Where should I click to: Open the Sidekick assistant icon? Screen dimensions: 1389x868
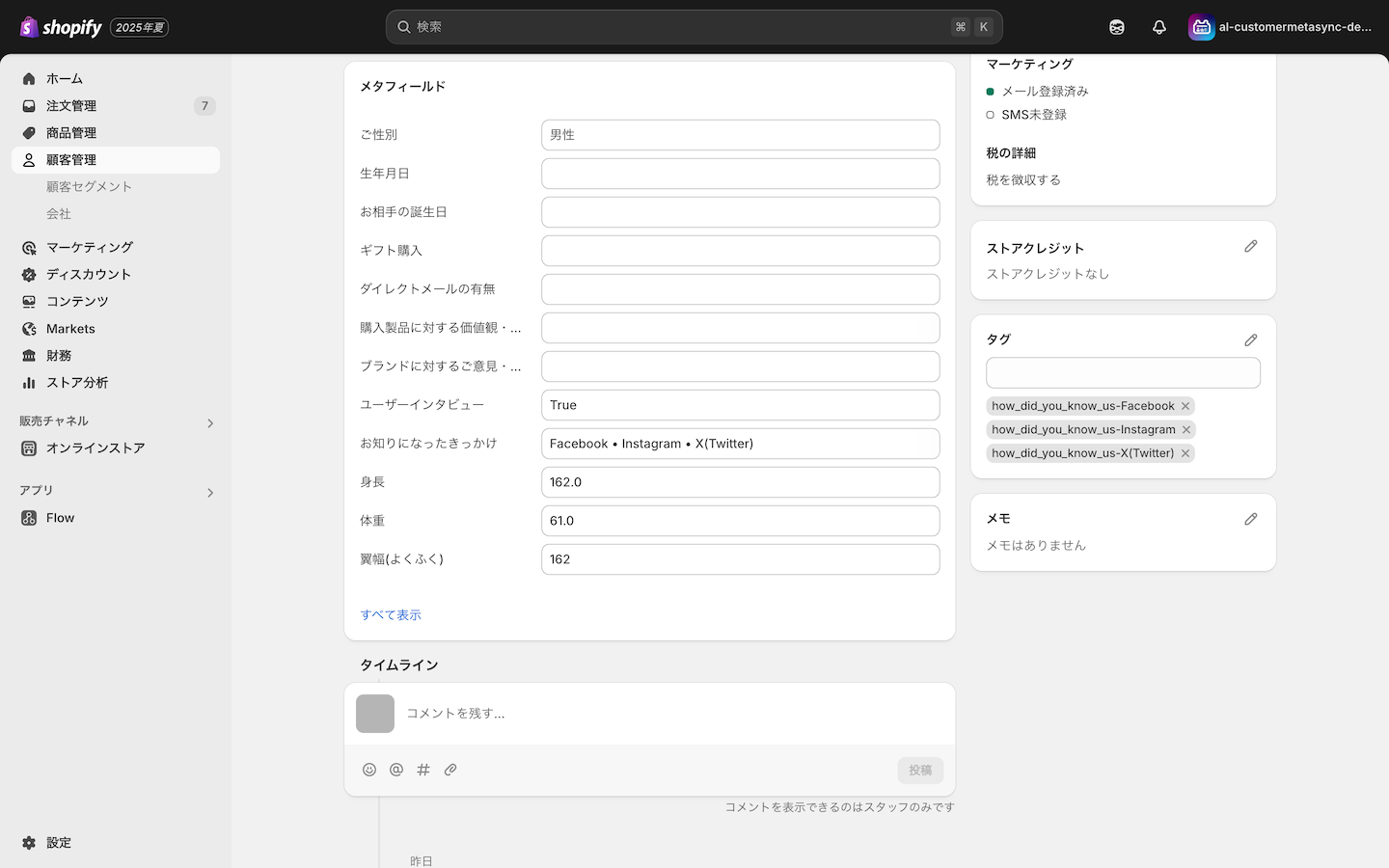click(x=1117, y=27)
